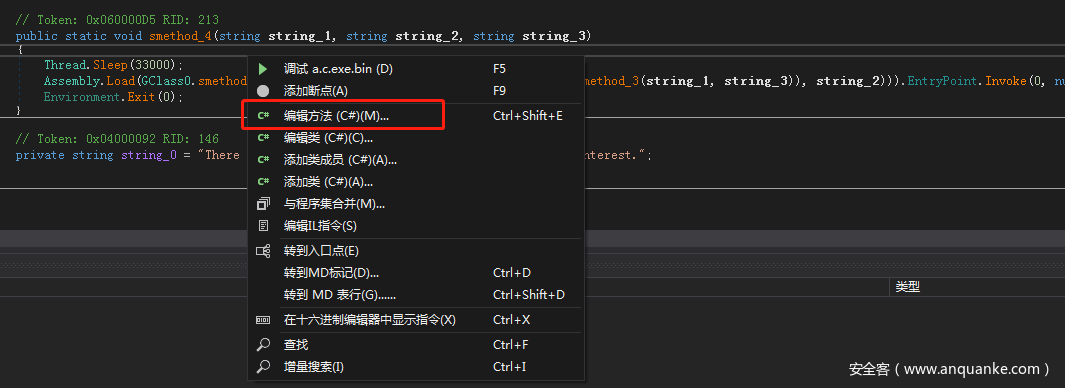
Task: Click the edit IL instructions icon
Action: coord(263,225)
